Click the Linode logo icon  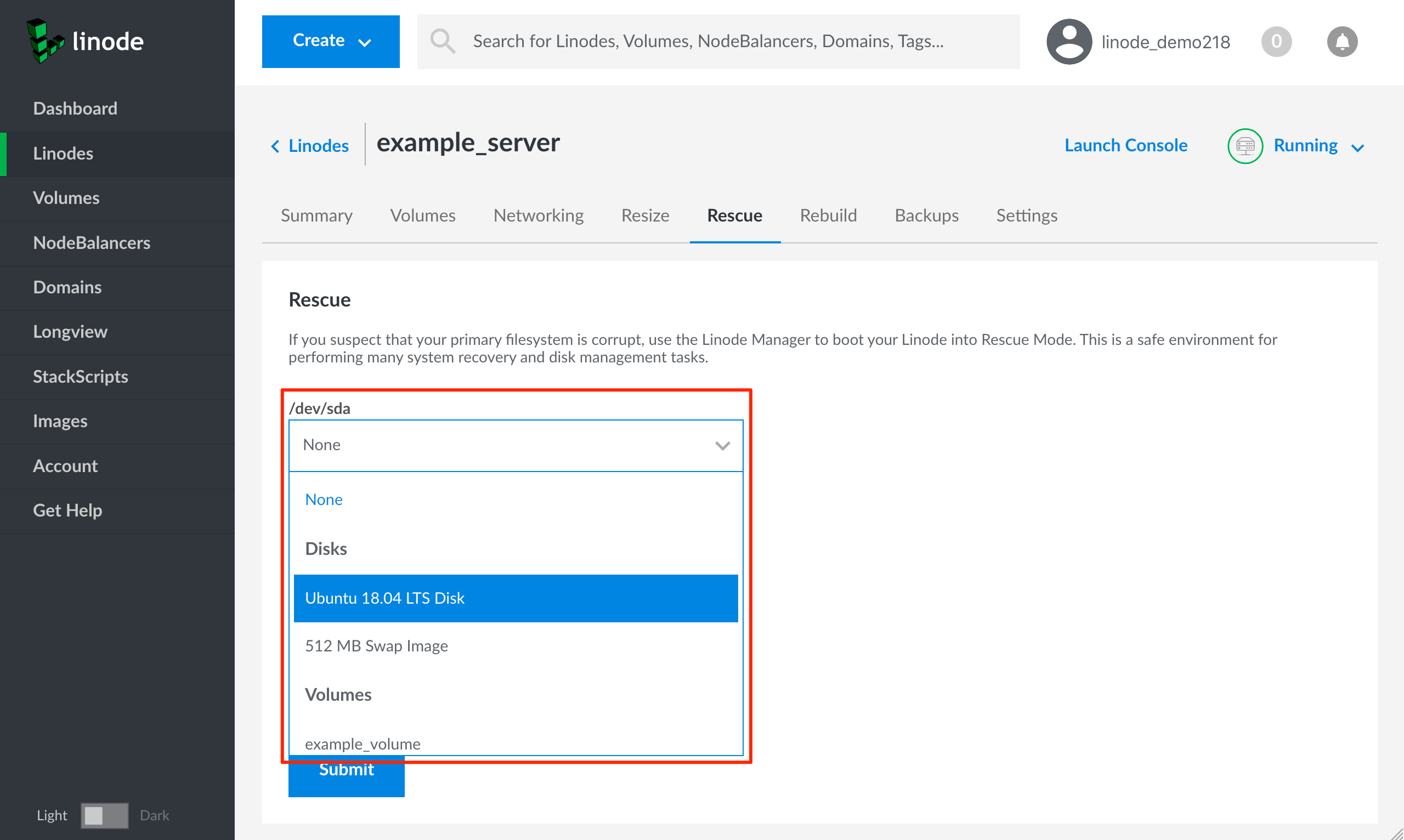46,41
